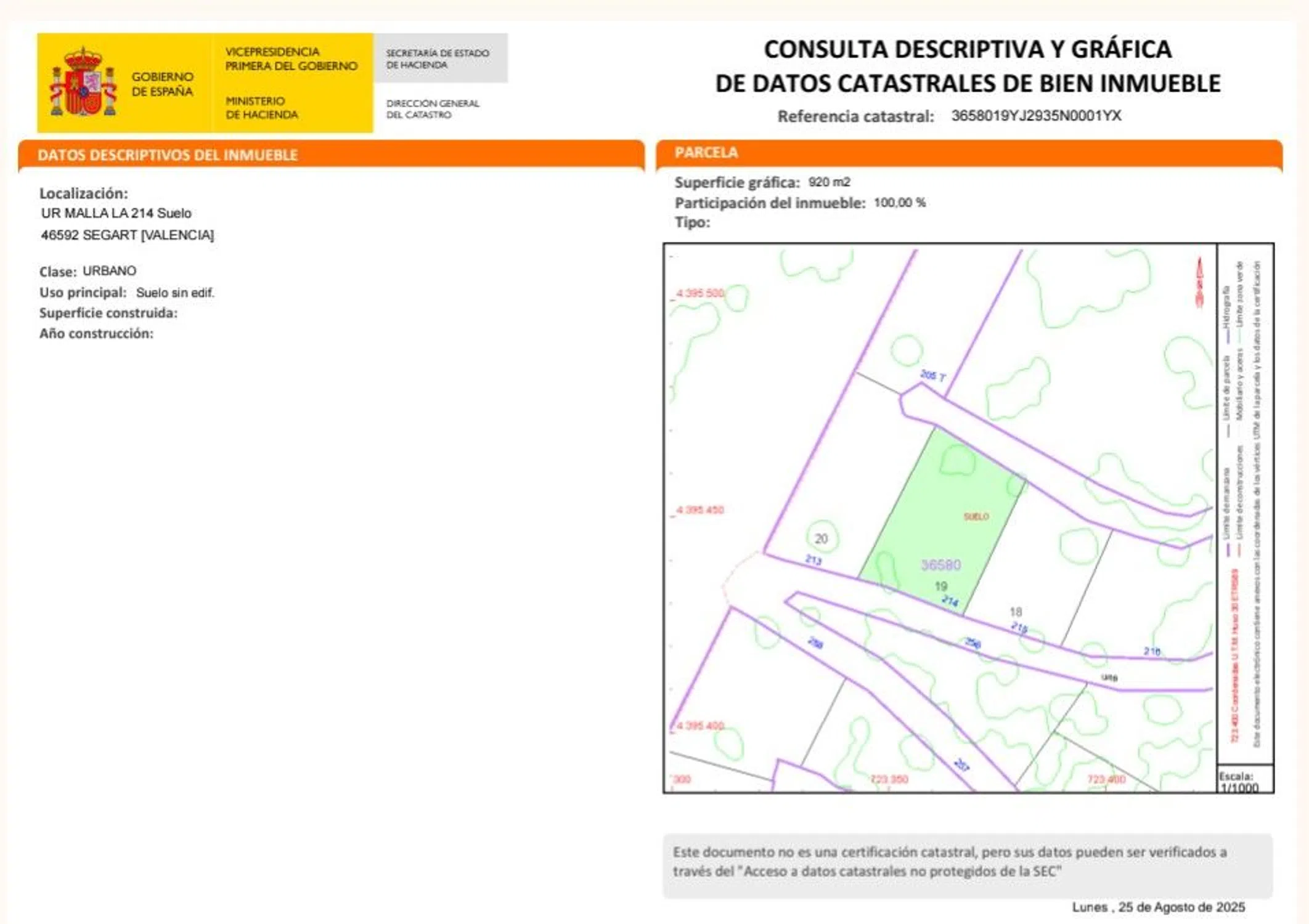Click block number 36580 on the map

[940, 565]
